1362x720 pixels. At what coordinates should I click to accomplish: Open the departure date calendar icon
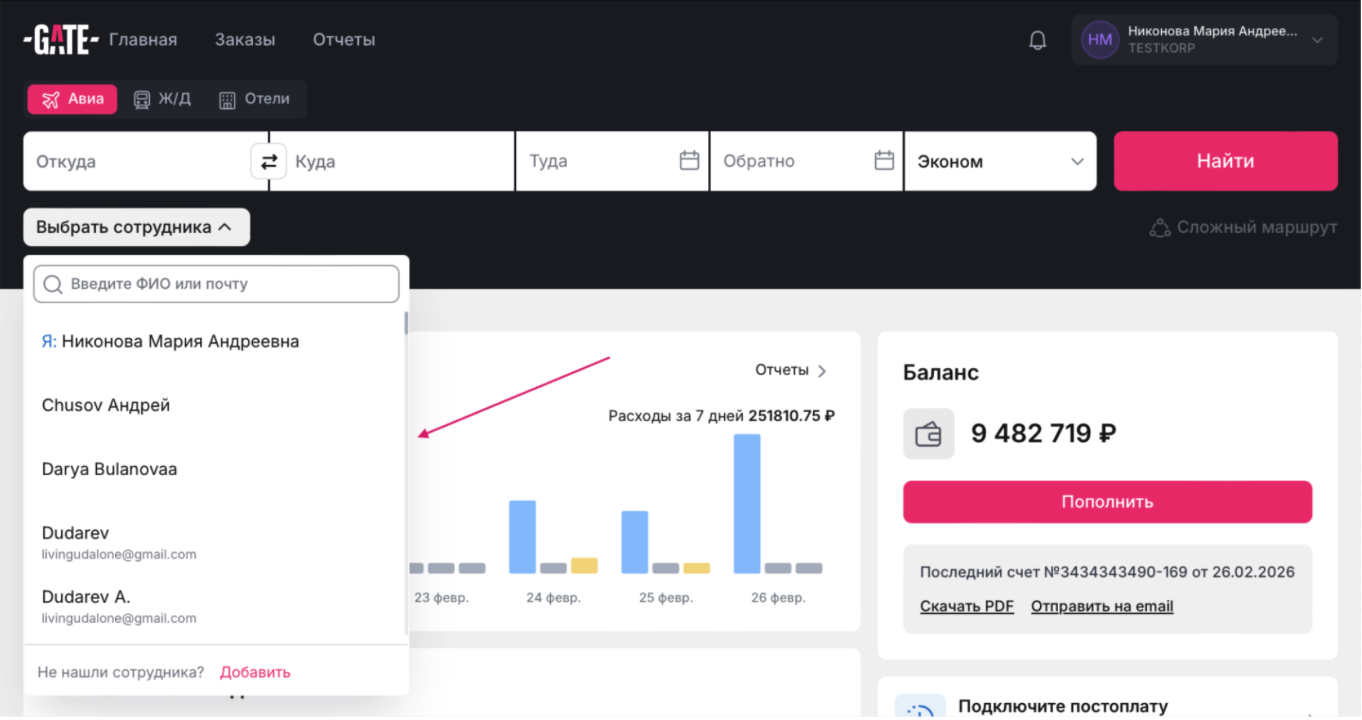point(689,161)
